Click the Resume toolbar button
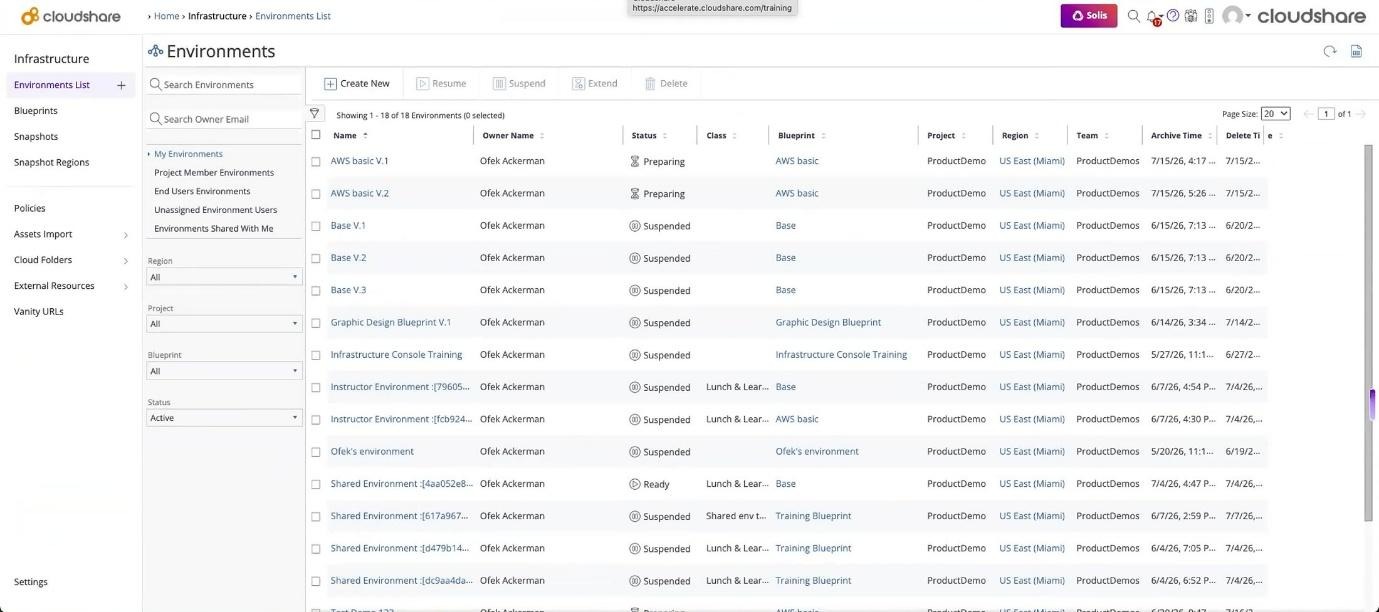Screen dimensions: 1379x612 pyautogui.click(x=441, y=84)
